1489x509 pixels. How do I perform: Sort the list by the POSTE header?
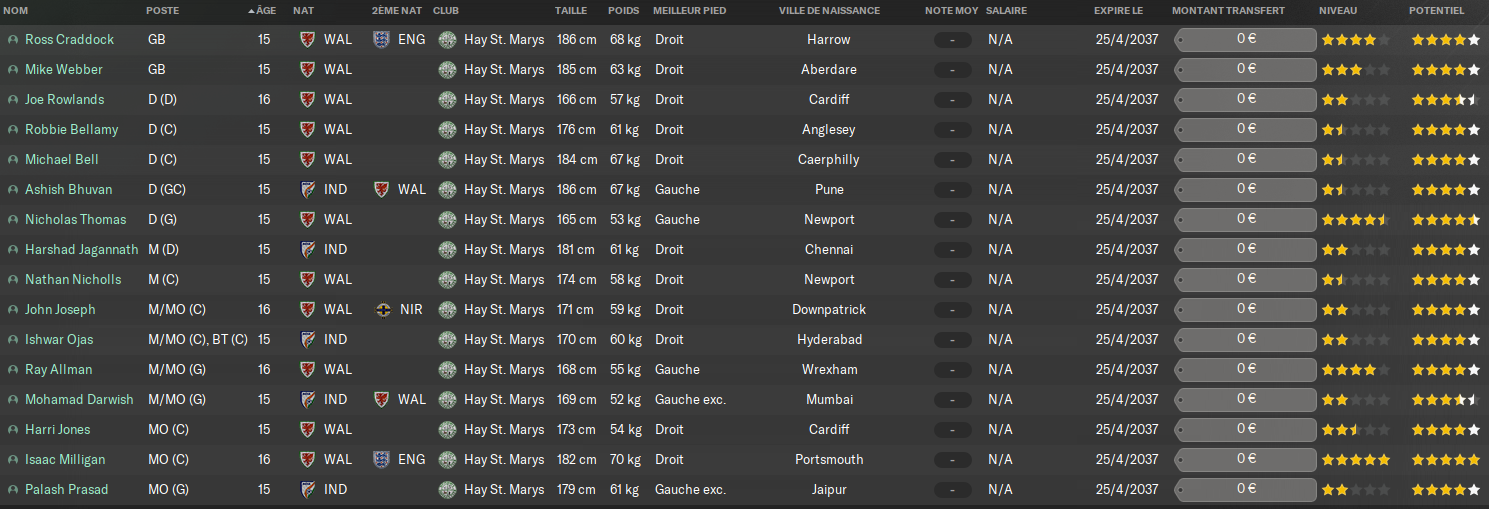pos(164,10)
